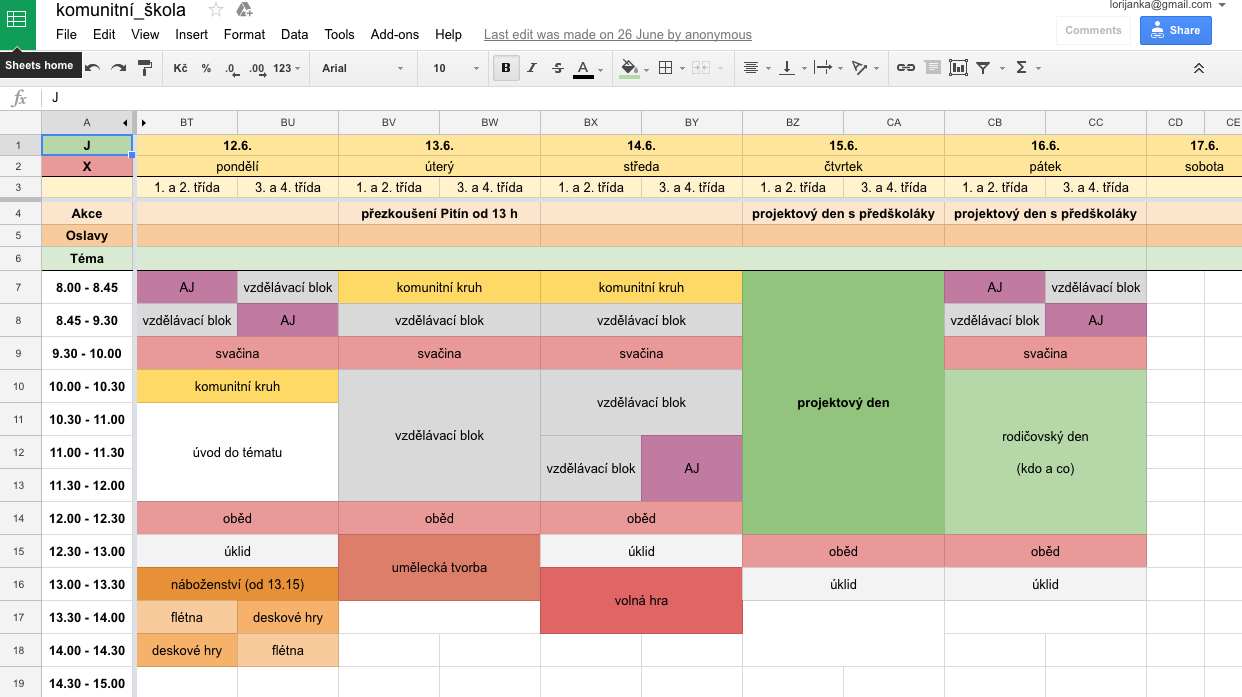Click the Drive move-to-folder icon
Viewport: 1242px width, 697px height.
(243, 10)
